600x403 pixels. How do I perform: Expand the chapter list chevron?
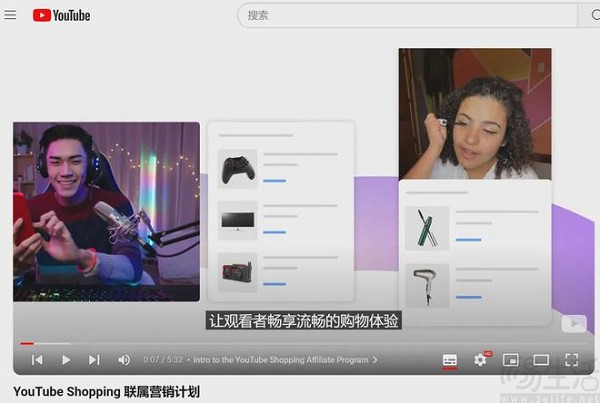click(x=375, y=360)
